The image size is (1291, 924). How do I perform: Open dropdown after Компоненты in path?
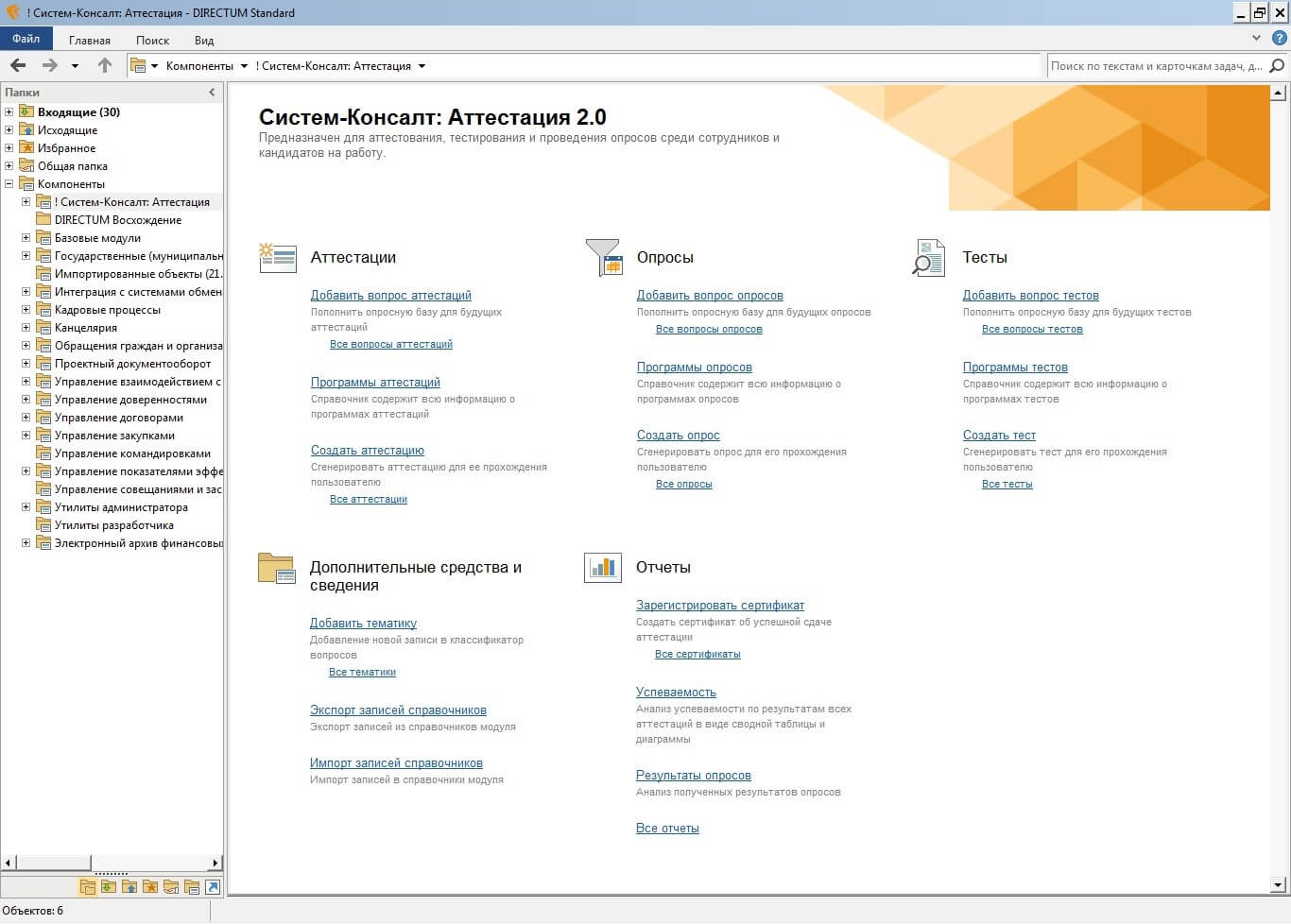tap(244, 66)
